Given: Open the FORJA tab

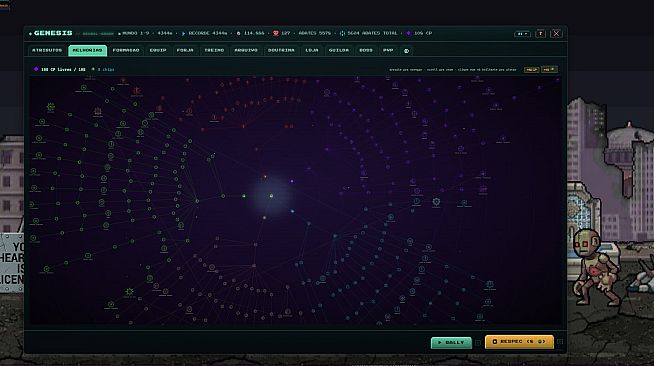Looking at the screenshot, I should tap(185, 50).
